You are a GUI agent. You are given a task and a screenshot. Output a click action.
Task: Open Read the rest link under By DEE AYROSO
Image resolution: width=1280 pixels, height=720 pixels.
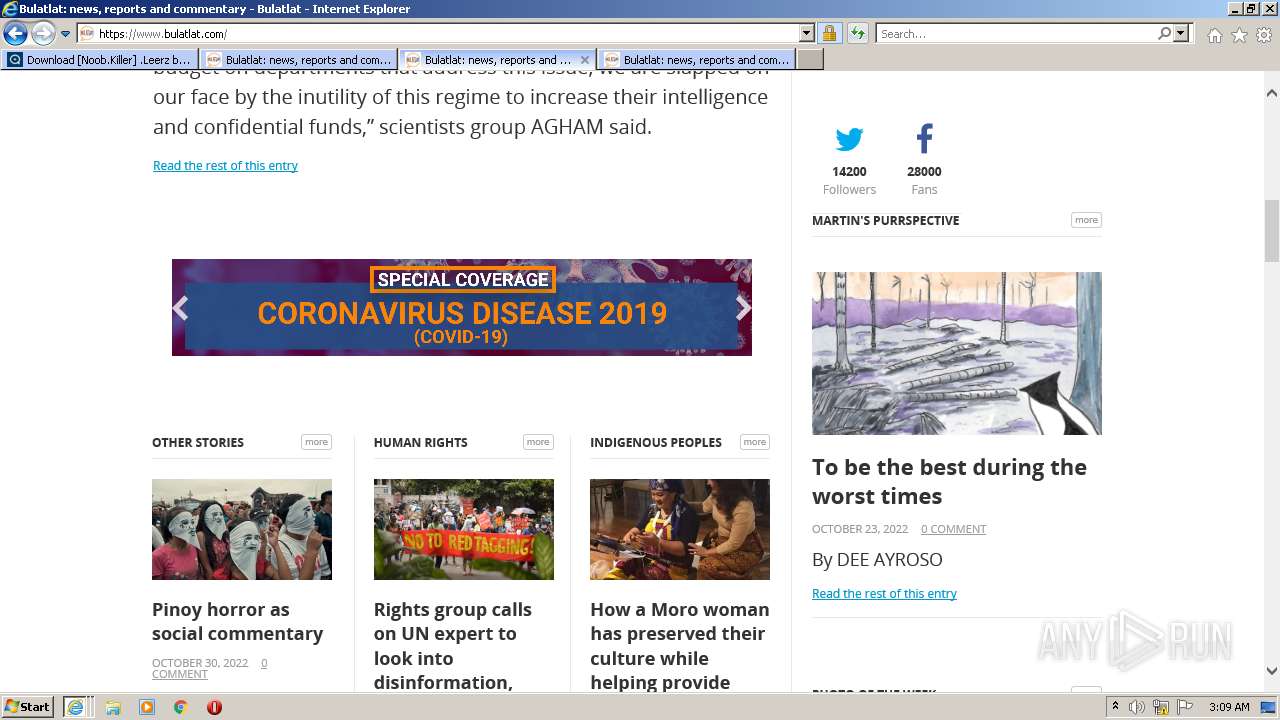point(884,594)
